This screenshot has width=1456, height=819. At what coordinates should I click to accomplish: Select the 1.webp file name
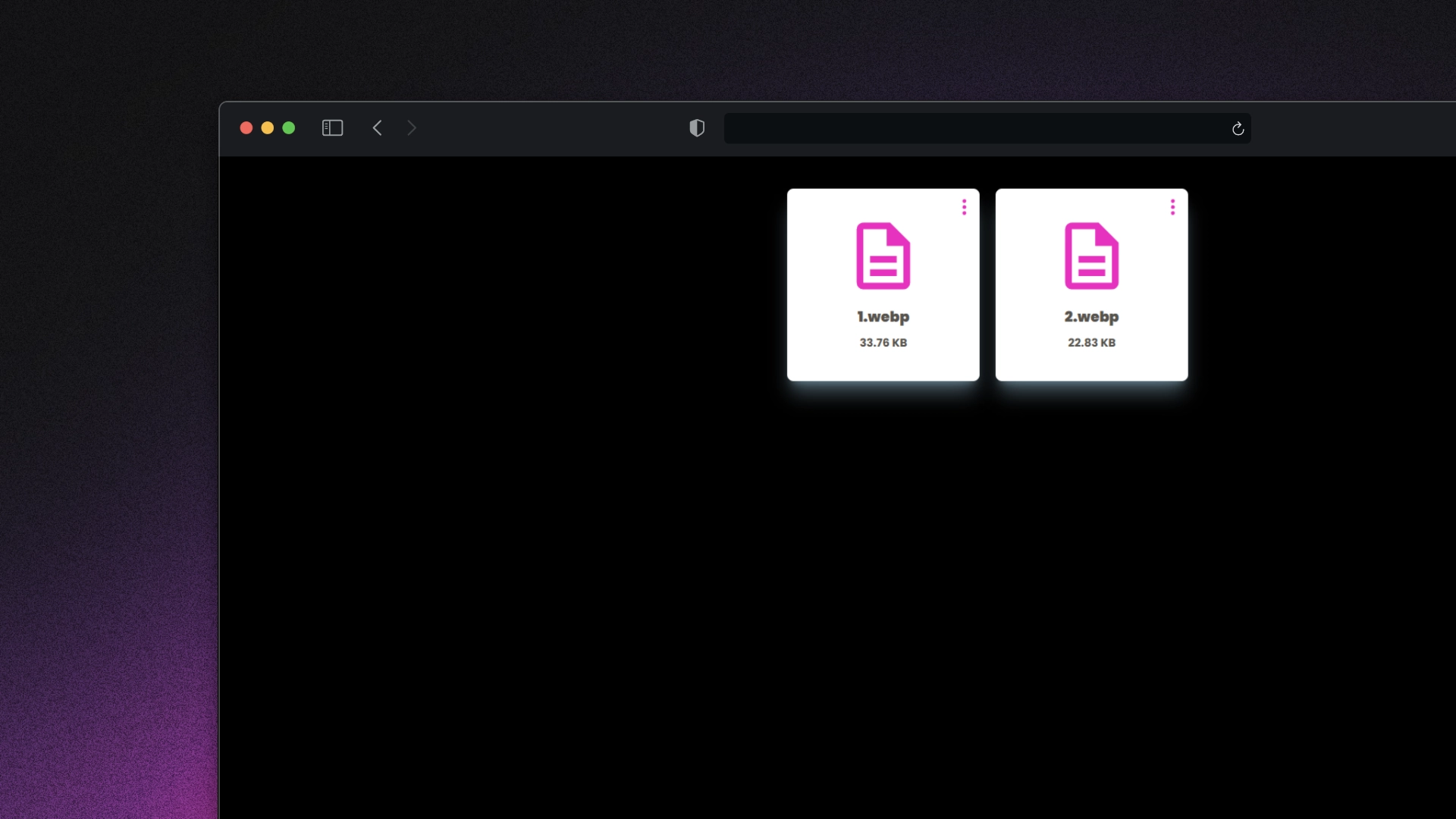point(883,317)
